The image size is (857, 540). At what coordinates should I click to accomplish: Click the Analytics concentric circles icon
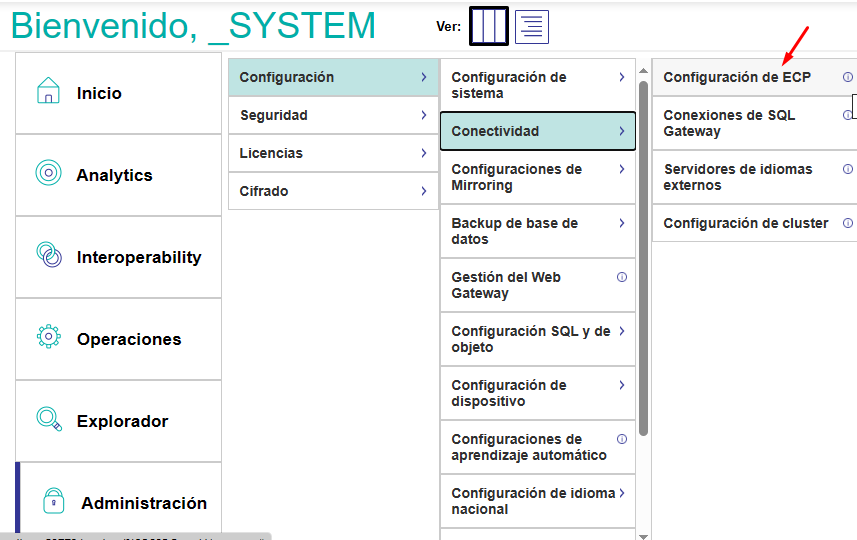pos(48,174)
